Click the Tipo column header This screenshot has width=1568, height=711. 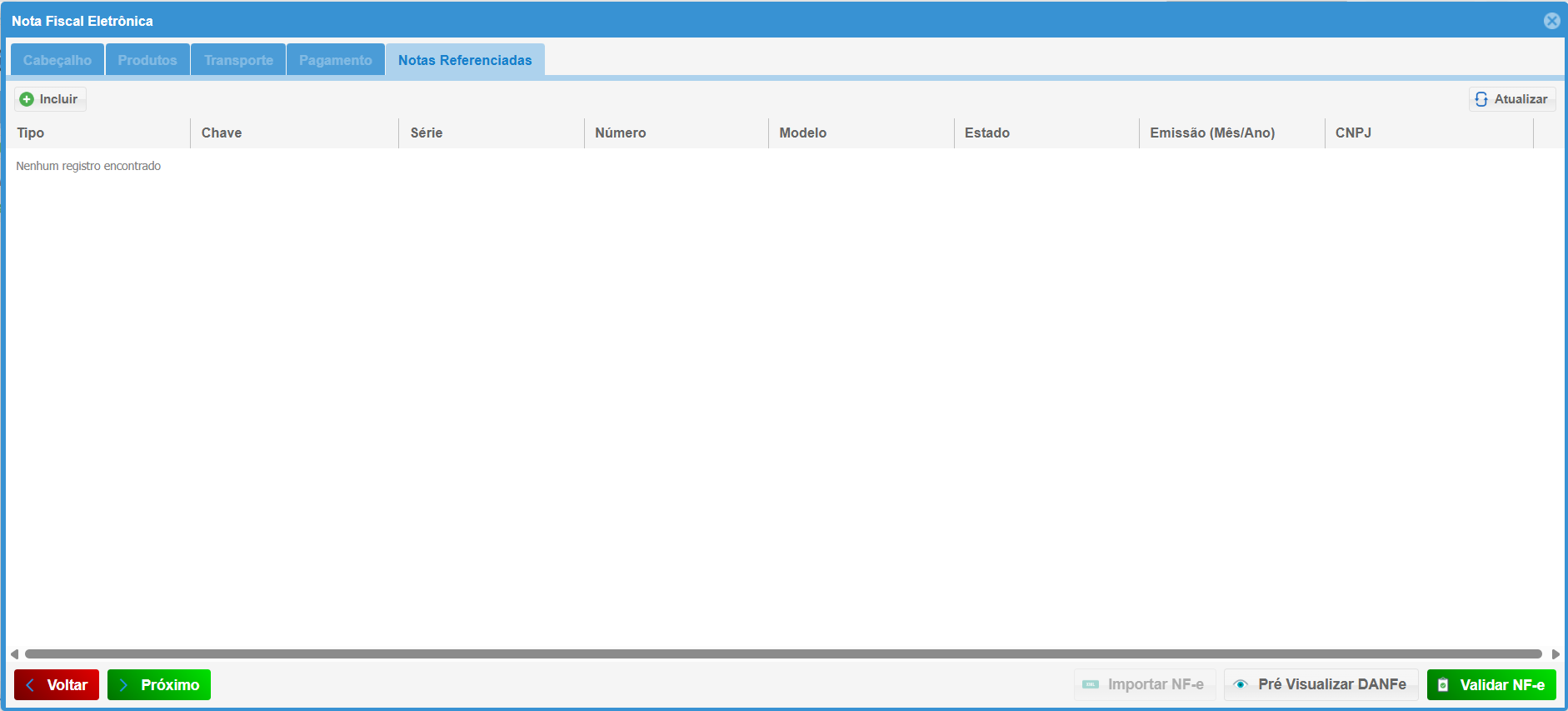pyautogui.click(x=31, y=133)
